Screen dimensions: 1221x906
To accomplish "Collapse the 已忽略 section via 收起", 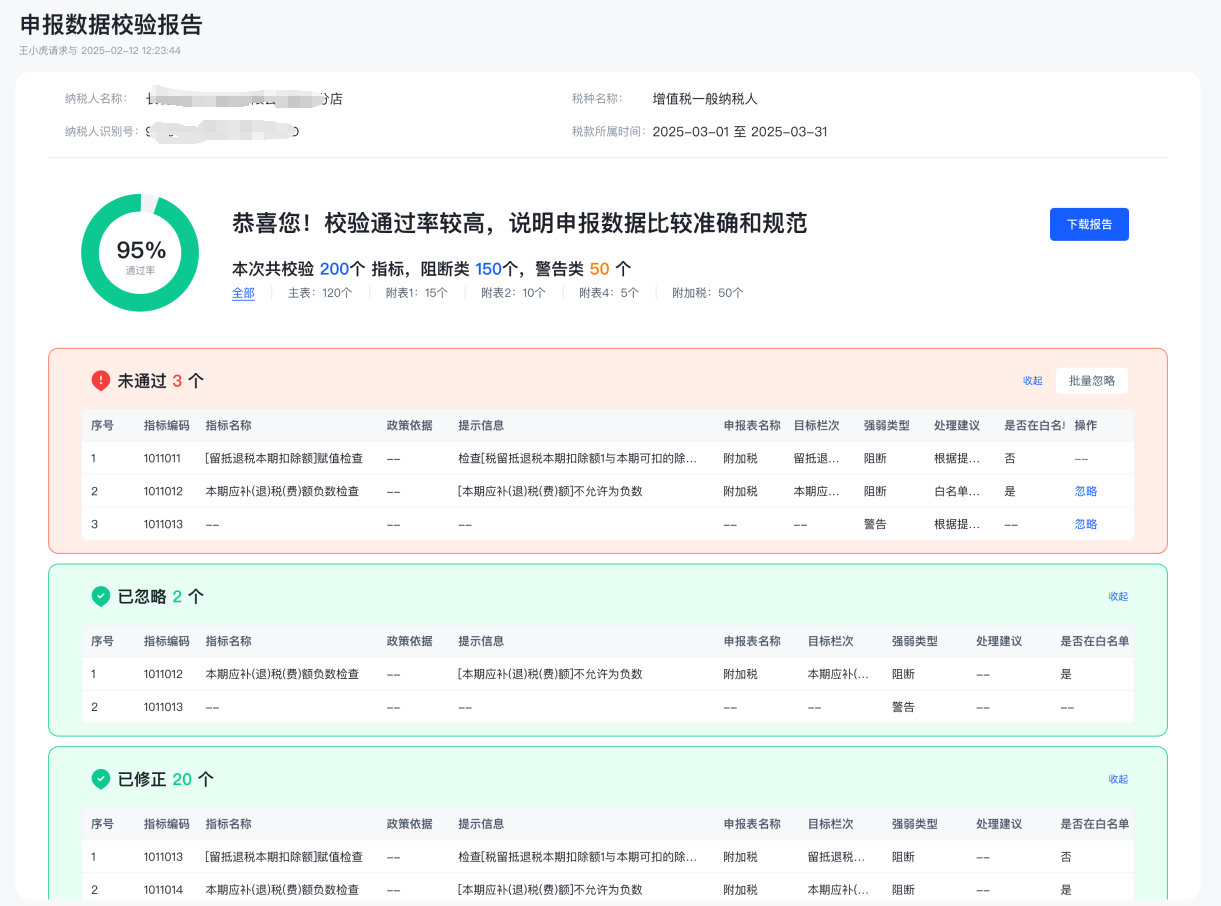I will [1118, 596].
